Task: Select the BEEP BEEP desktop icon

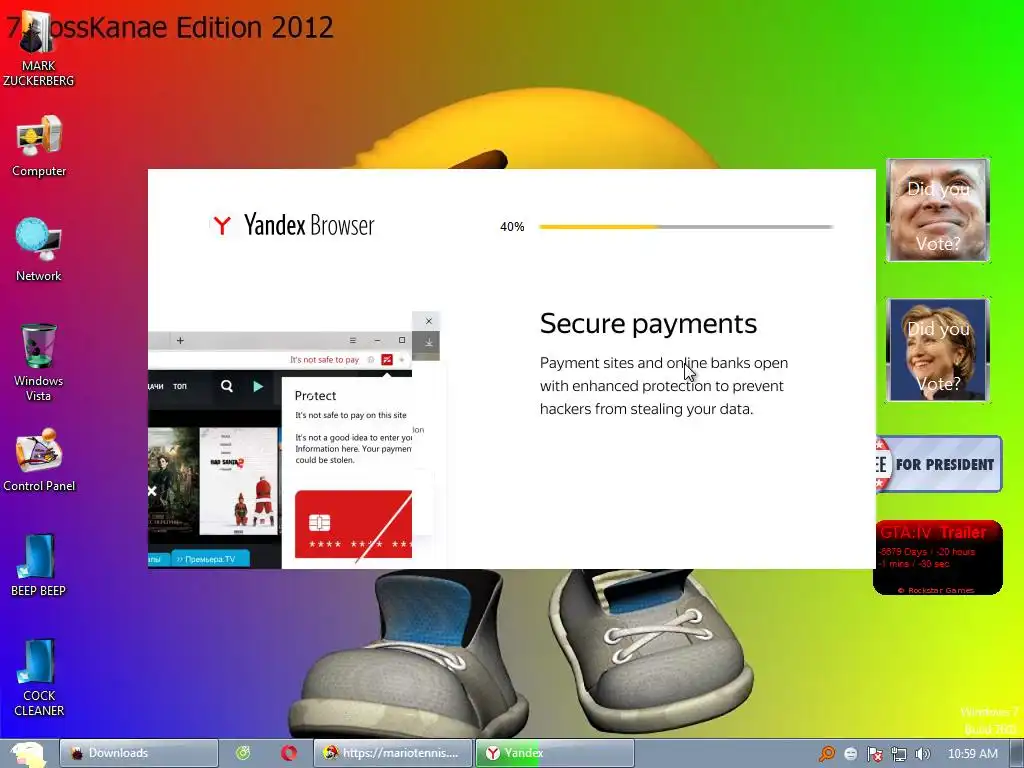Action: [39, 566]
